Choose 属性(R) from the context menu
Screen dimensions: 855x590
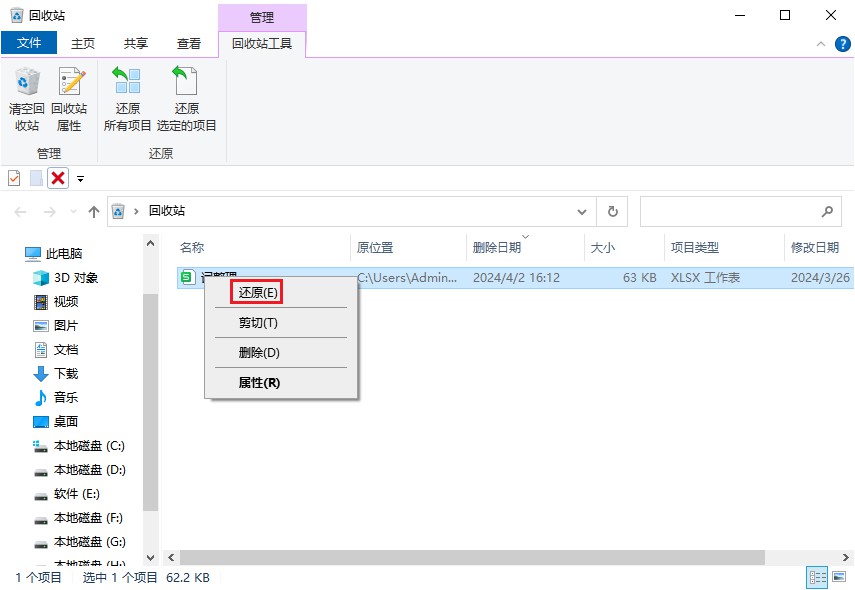click(x=259, y=382)
